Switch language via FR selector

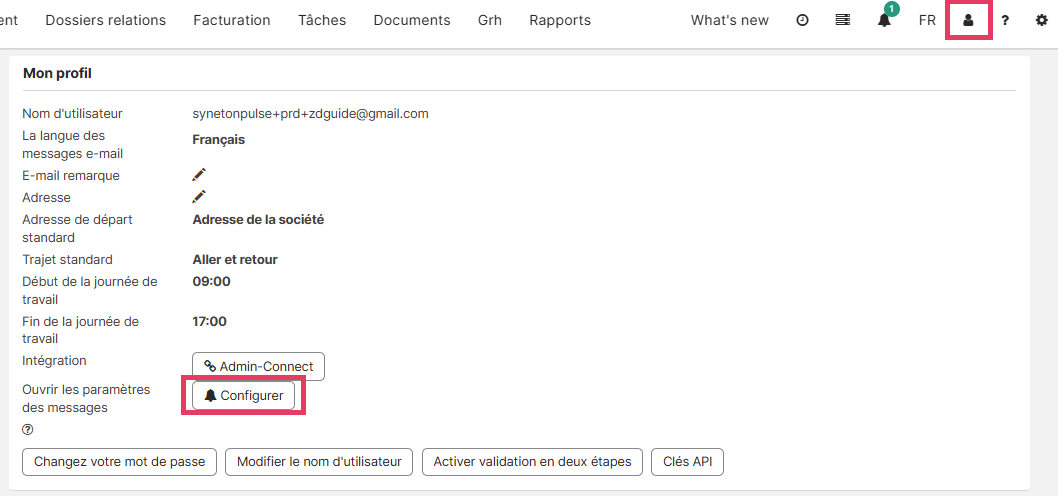coord(927,20)
